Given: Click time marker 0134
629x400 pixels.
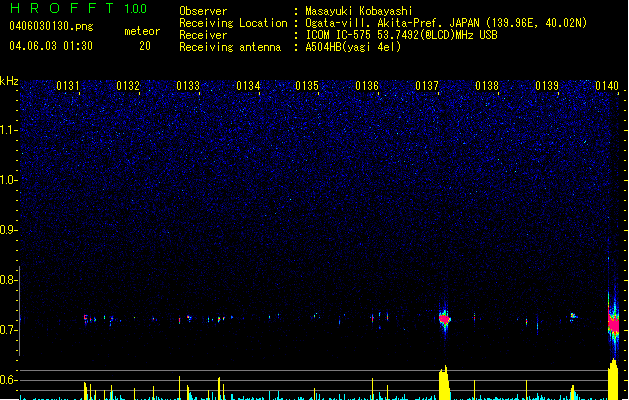Looking at the screenshot, I should coord(248,86).
